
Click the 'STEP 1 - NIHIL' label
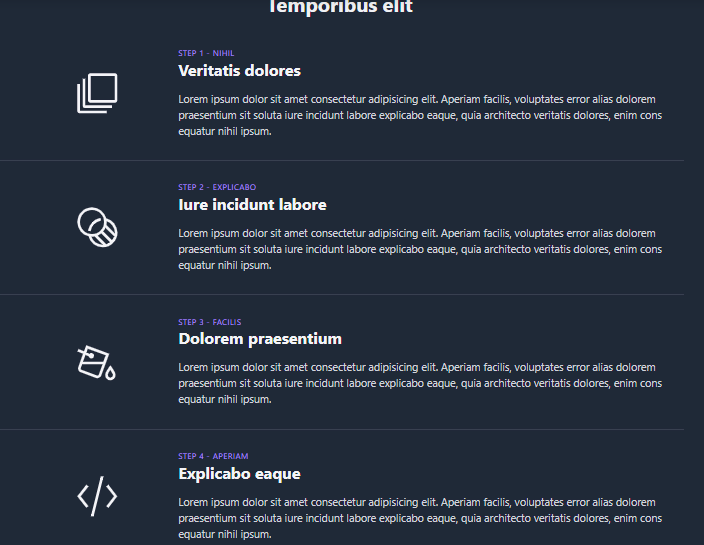(206, 53)
